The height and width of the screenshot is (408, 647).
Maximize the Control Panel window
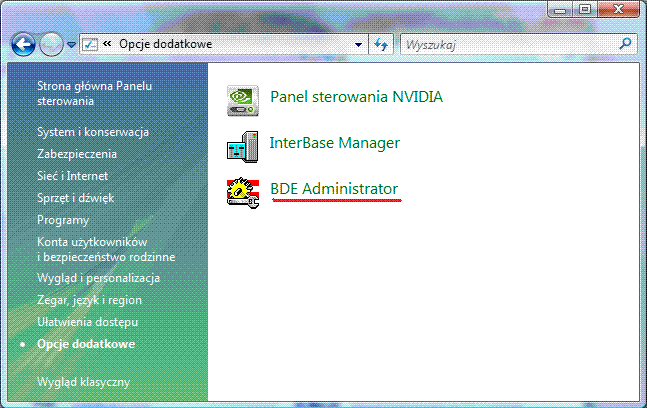pyautogui.click(x=584, y=9)
